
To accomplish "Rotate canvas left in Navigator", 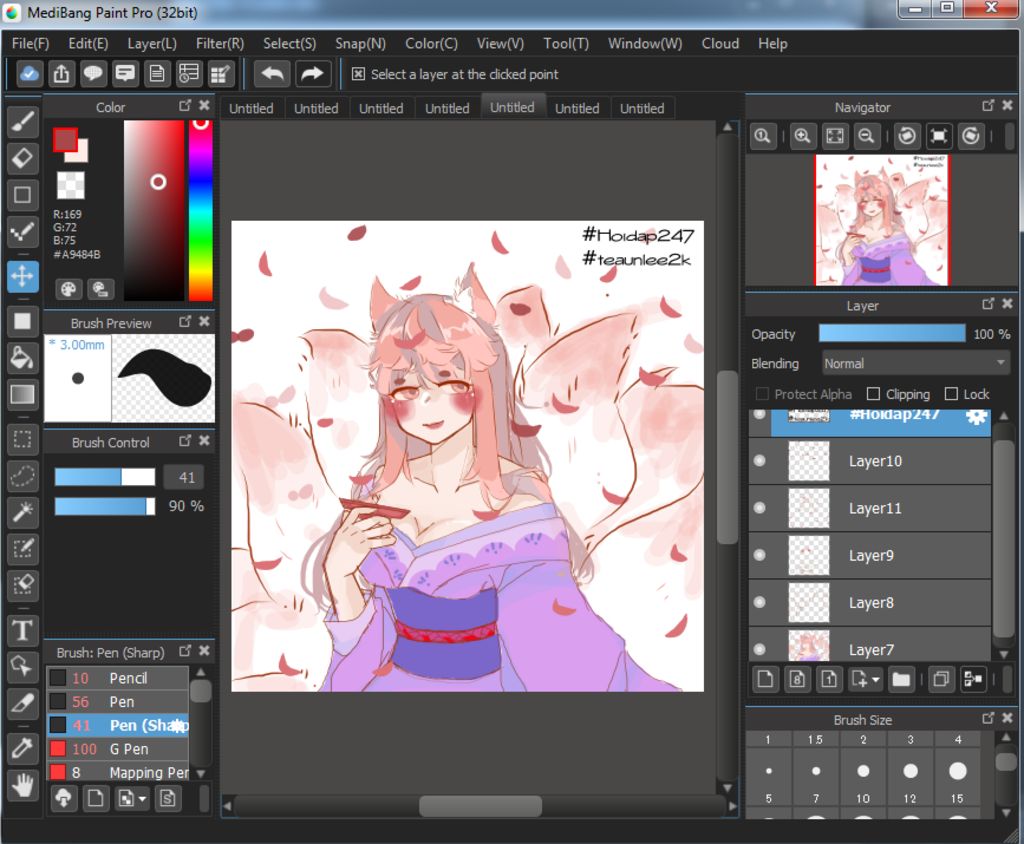I will 906,136.
